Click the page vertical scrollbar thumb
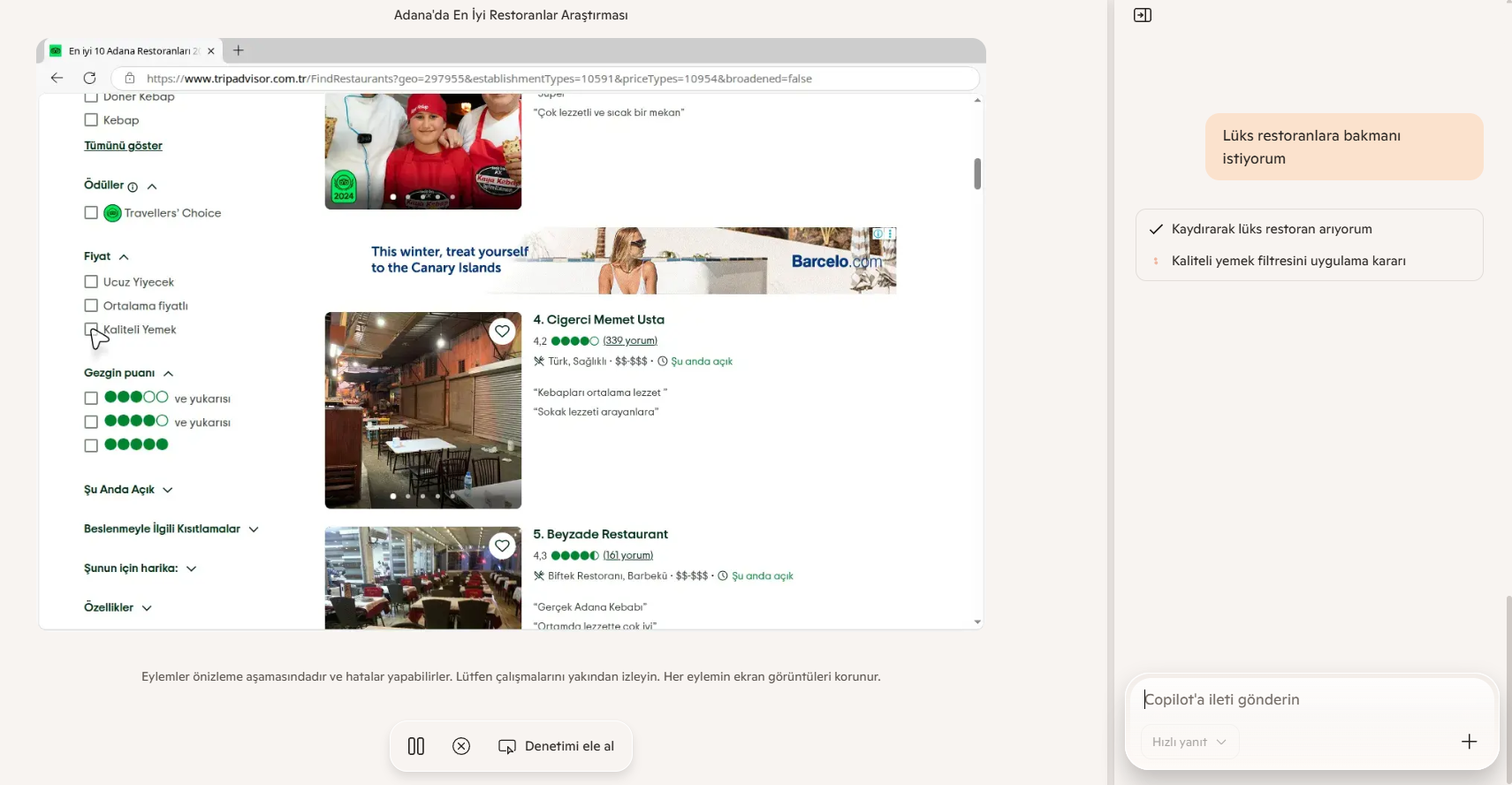The image size is (1512, 785). coord(977,174)
